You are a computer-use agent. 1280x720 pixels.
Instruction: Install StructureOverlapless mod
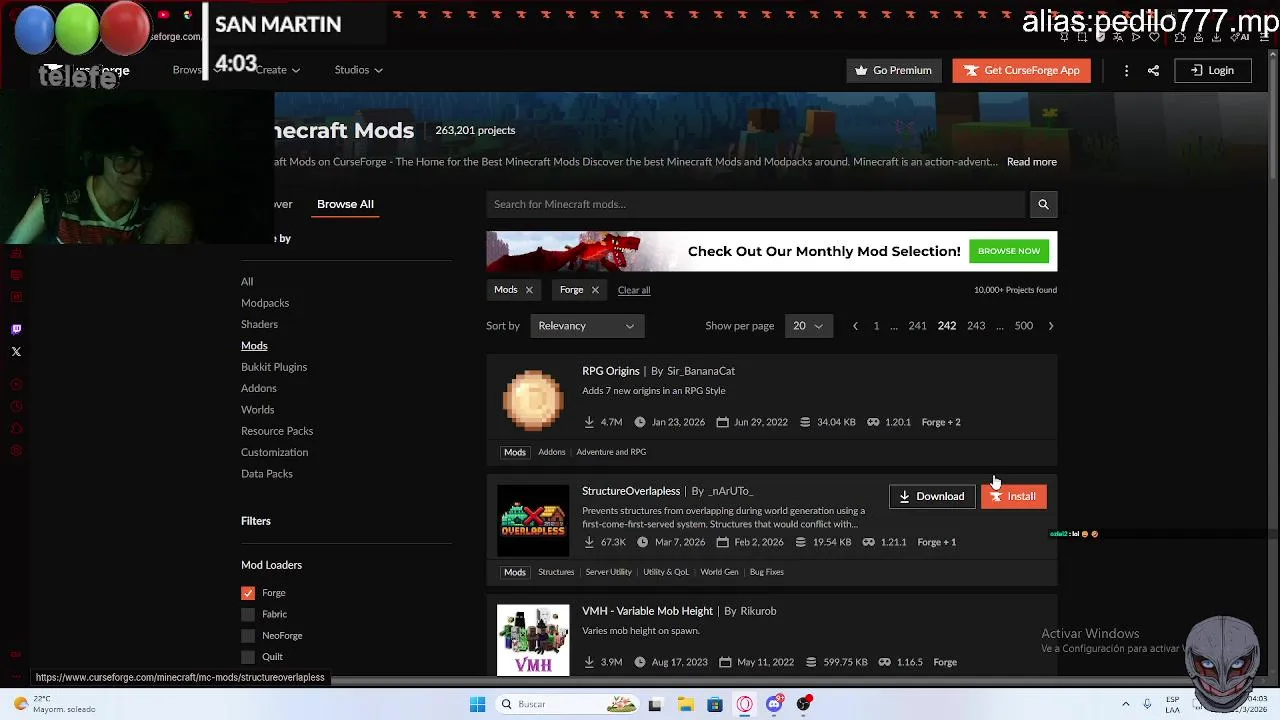click(1014, 496)
